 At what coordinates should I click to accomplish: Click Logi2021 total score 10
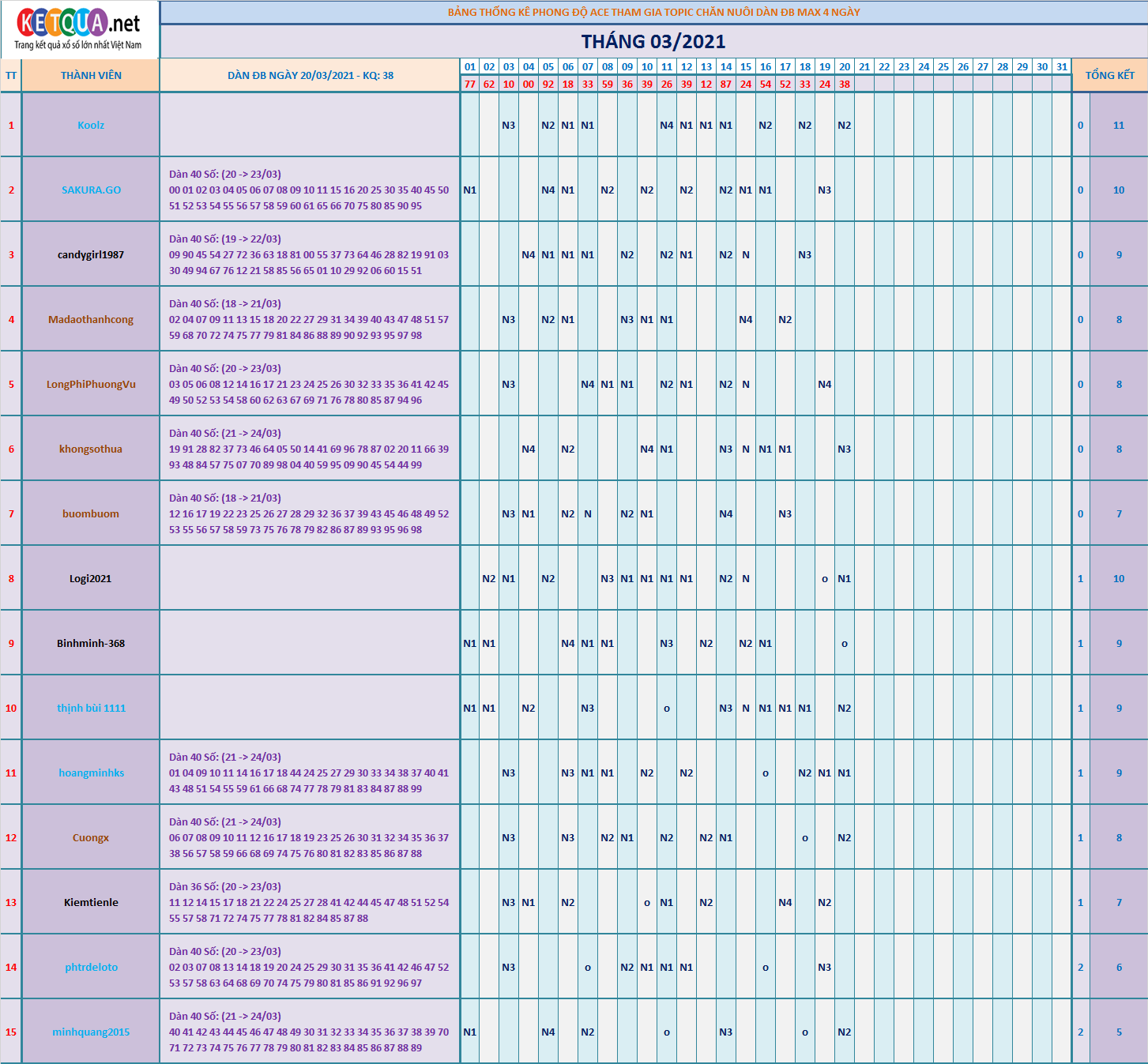[x=1119, y=578]
